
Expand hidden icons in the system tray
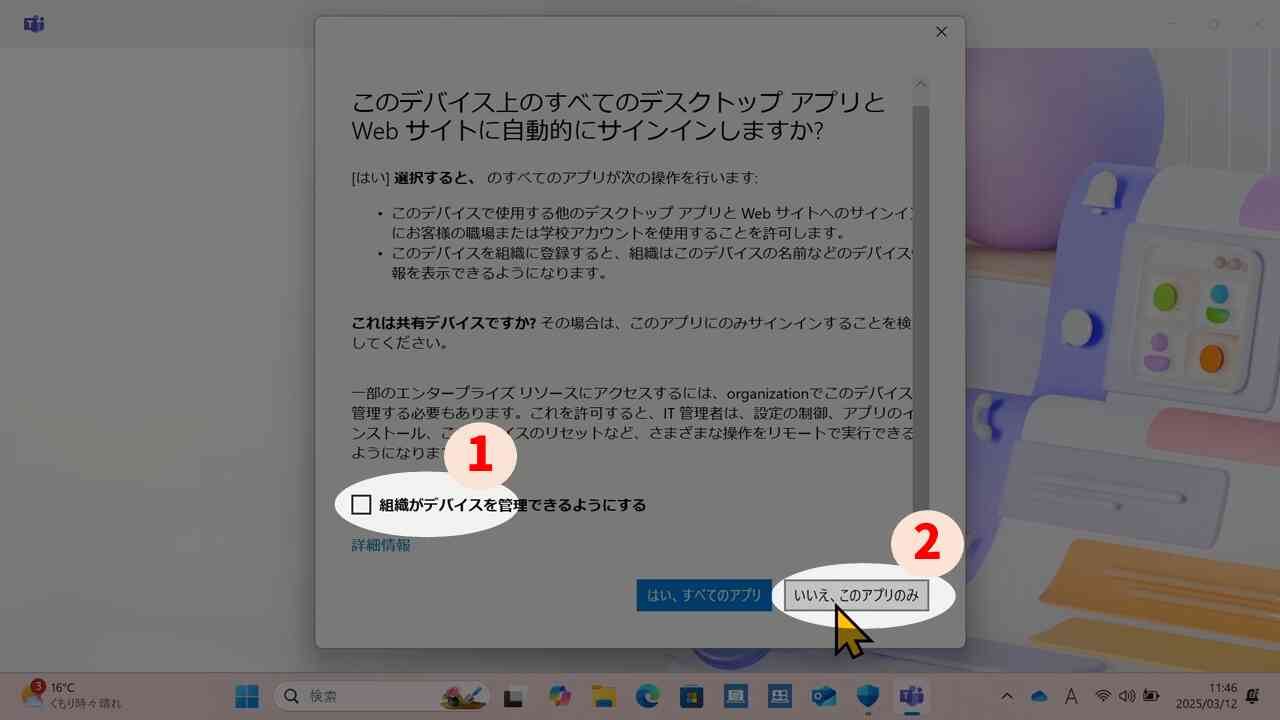1008,696
